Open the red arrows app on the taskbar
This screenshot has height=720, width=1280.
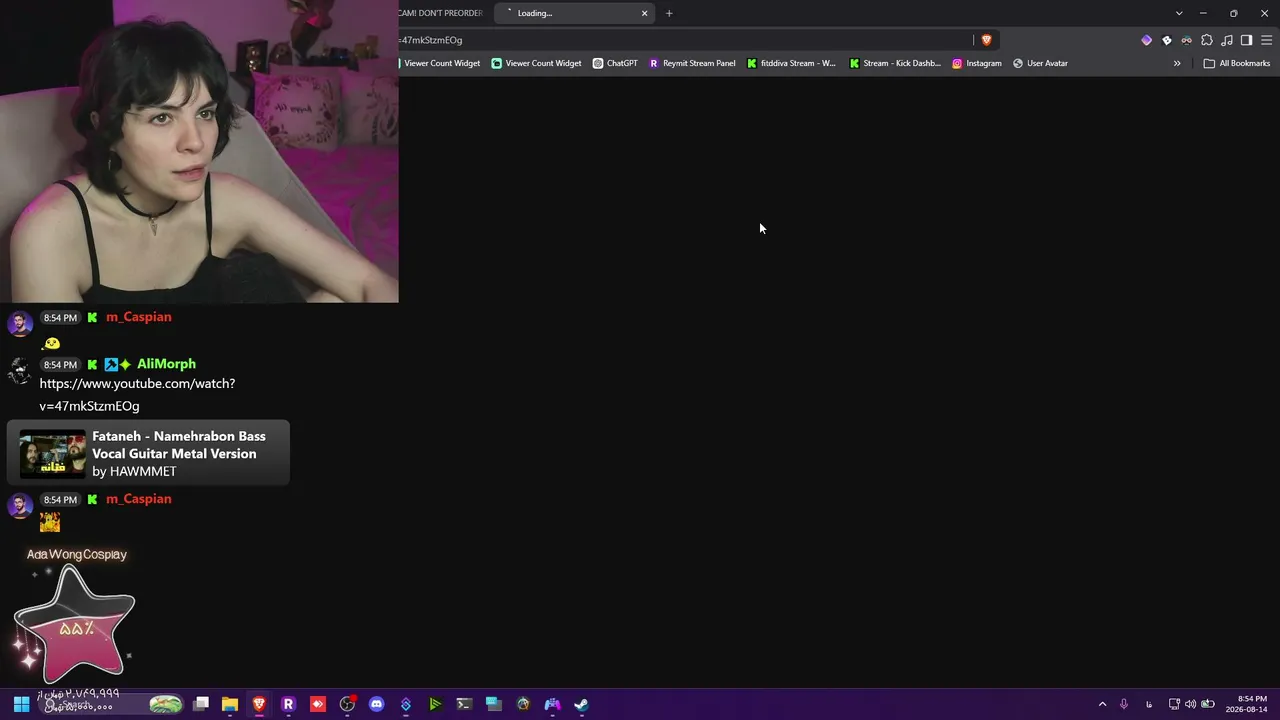318,704
